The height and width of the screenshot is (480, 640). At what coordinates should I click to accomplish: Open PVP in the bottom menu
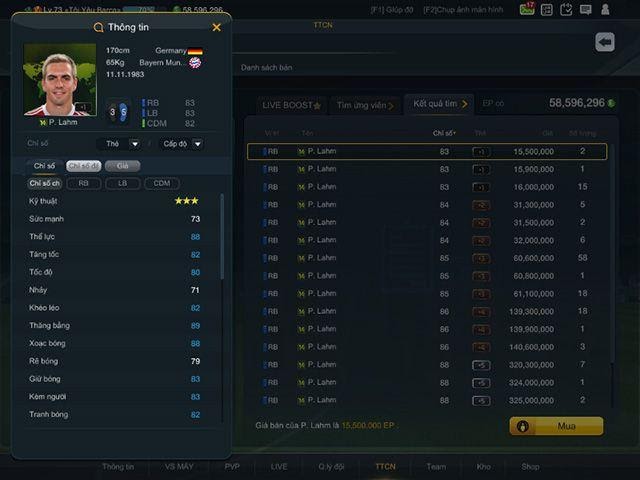point(232,467)
